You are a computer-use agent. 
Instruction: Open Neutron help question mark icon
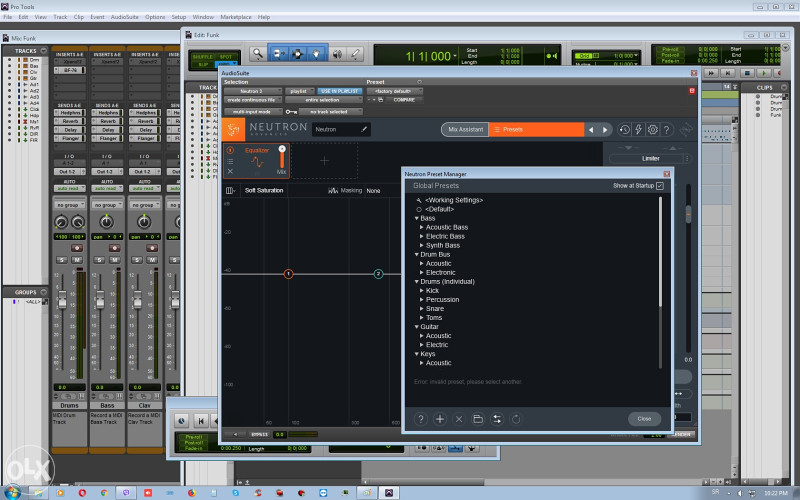tap(666, 130)
